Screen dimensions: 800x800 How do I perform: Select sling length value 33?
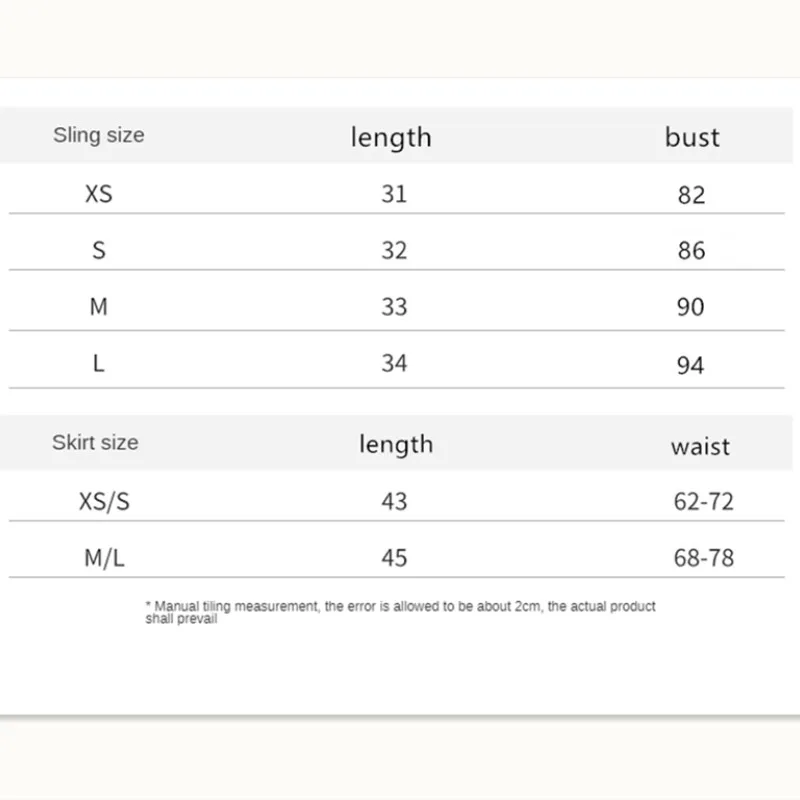(394, 307)
